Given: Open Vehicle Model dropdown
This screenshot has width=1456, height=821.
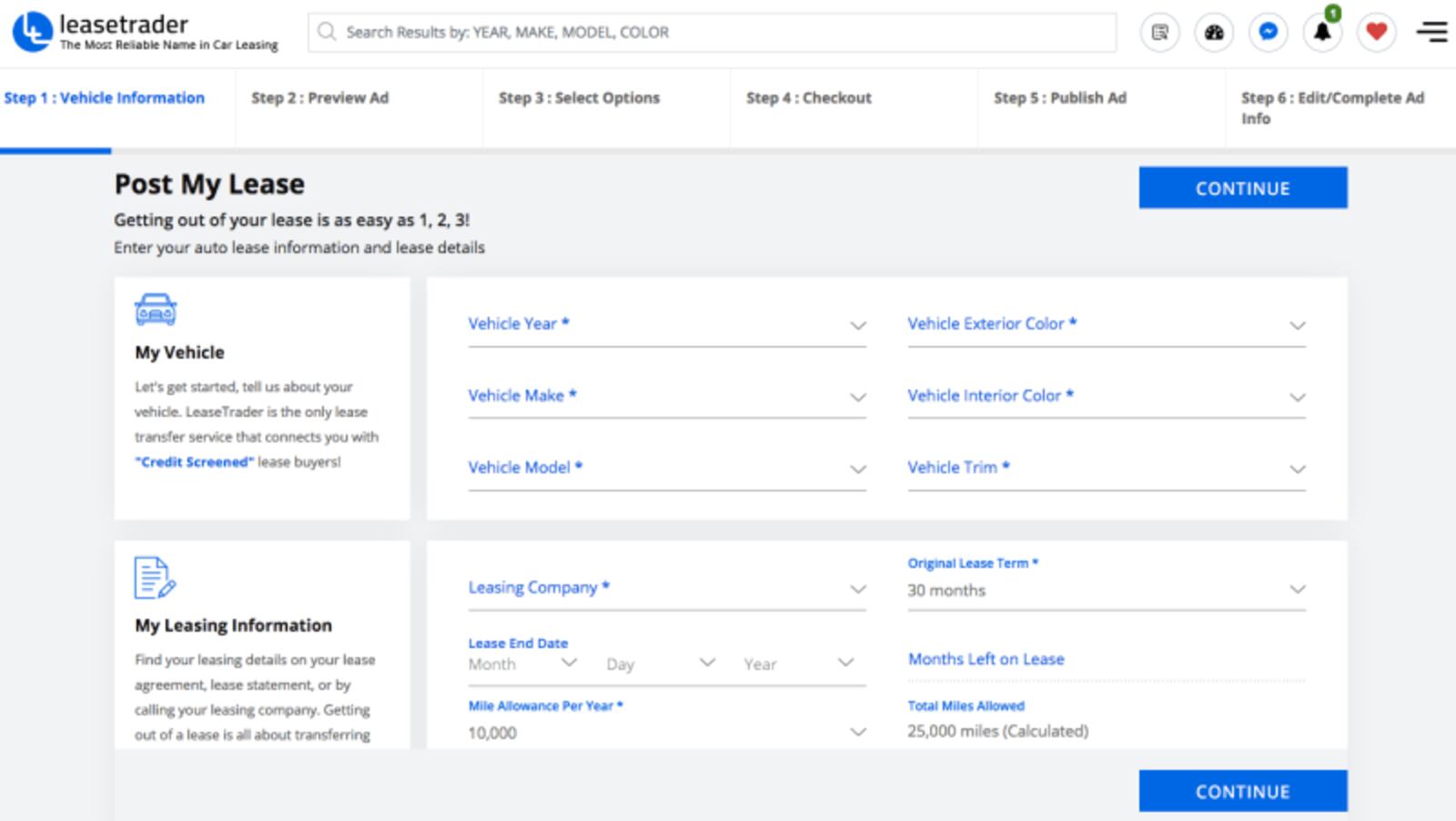Looking at the screenshot, I should (667, 469).
